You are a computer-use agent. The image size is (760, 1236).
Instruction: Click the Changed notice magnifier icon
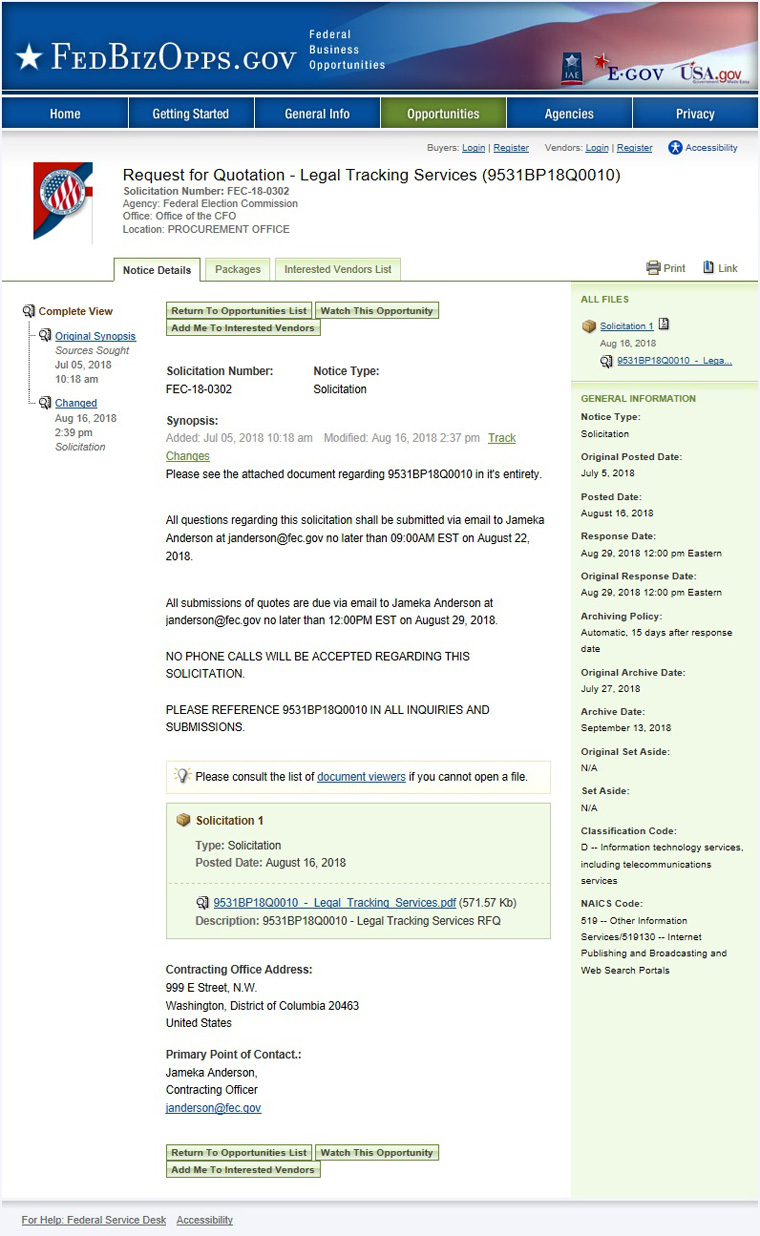(x=45, y=402)
